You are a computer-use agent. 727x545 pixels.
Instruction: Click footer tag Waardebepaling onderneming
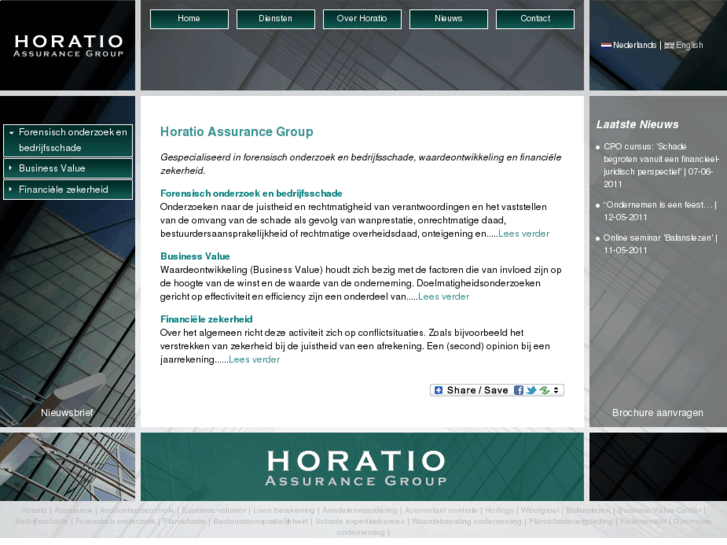[x=466, y=521]
